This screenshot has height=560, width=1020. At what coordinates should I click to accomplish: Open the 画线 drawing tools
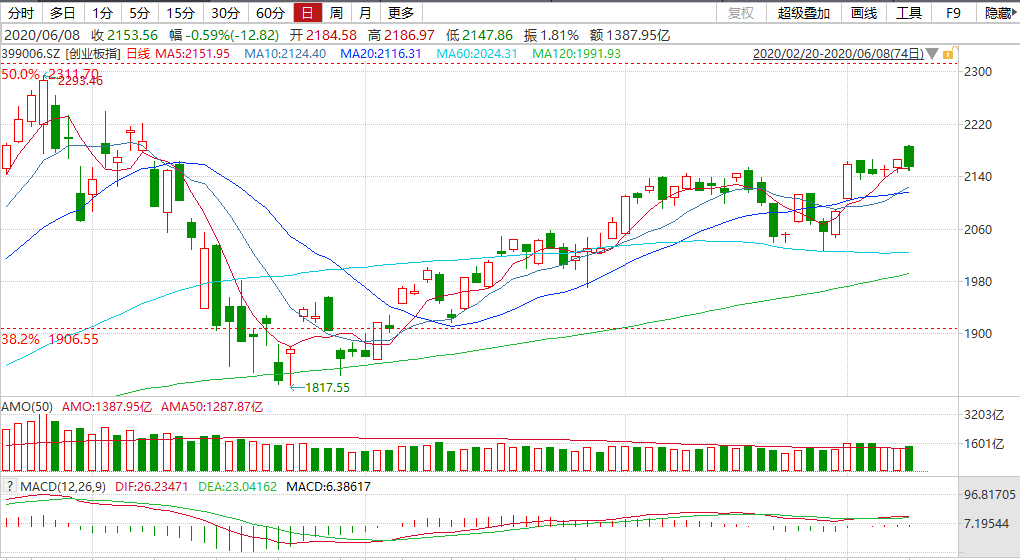click(863, 13)
